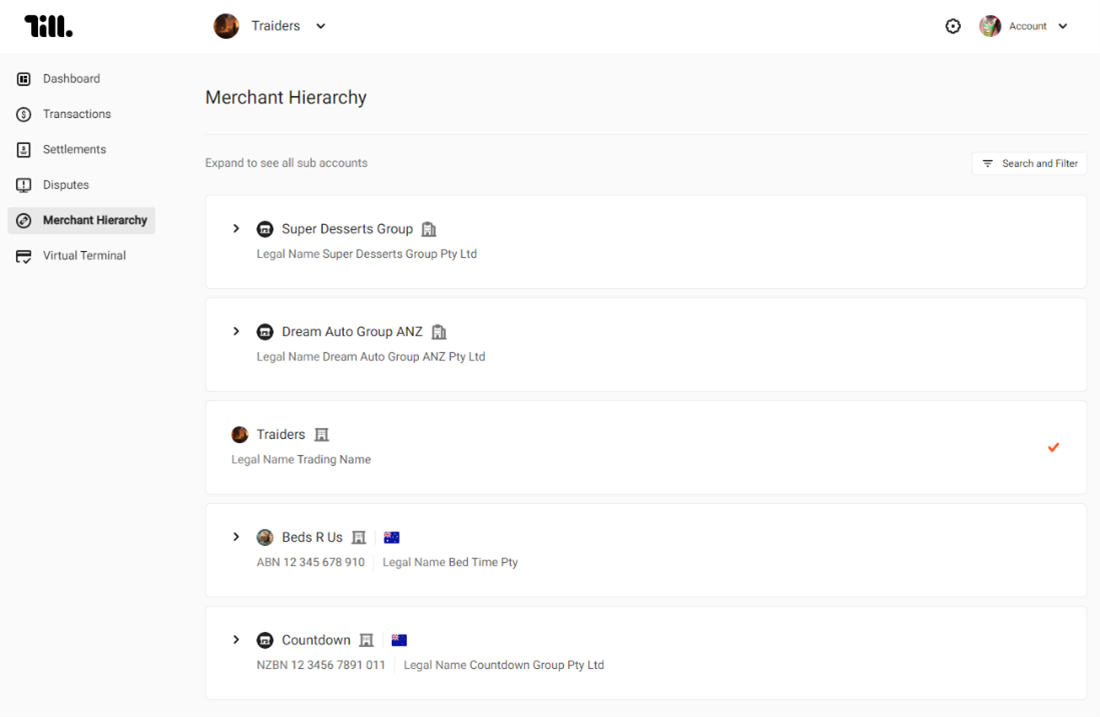Click the building icon next to Super Desserts Group

pyautogui.click(x=429, y=229)
